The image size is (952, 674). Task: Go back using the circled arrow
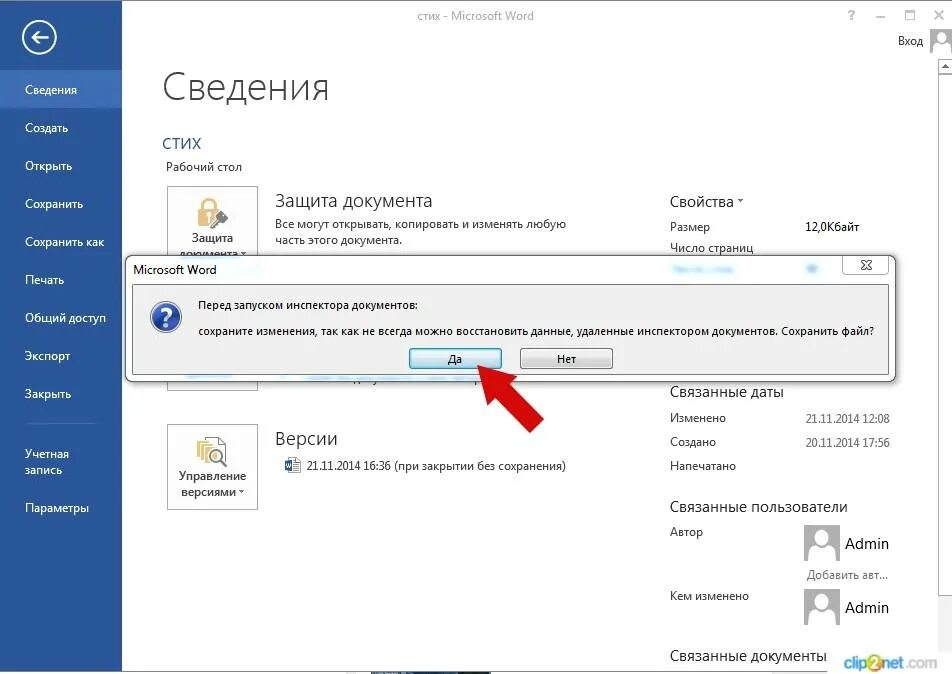39,38
